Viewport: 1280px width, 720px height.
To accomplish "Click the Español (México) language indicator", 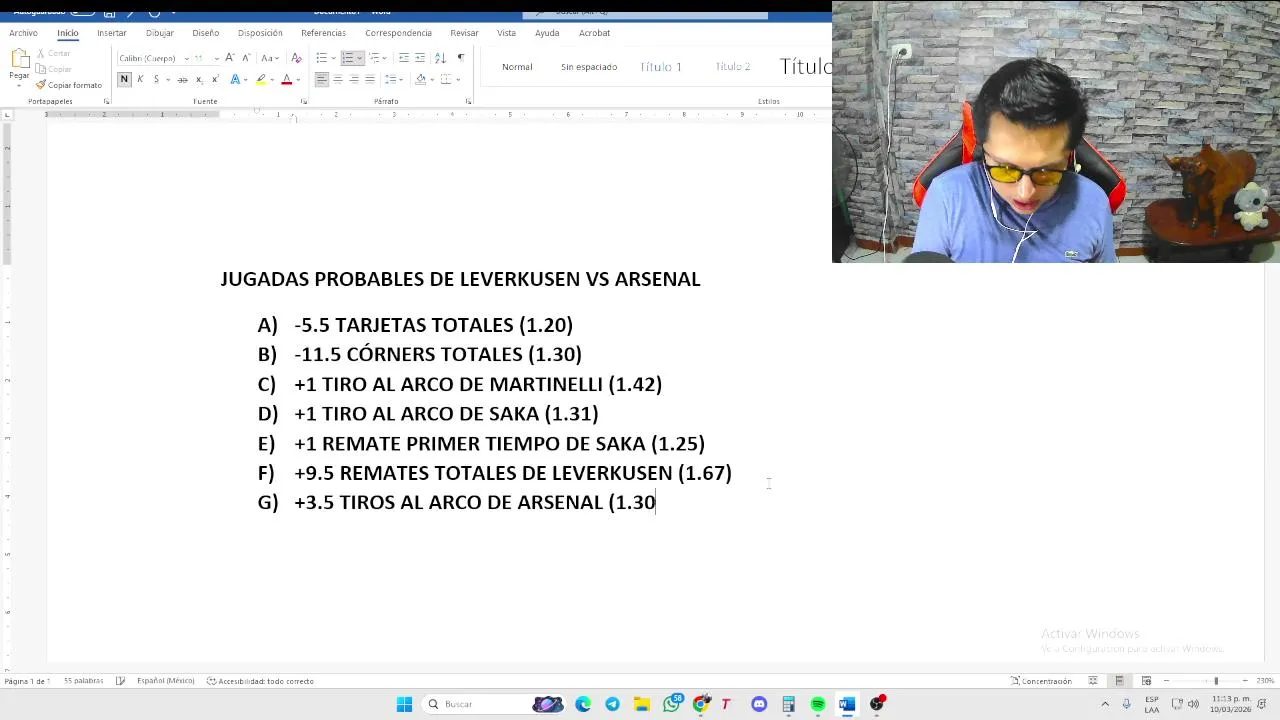I will tap(165, 681).
